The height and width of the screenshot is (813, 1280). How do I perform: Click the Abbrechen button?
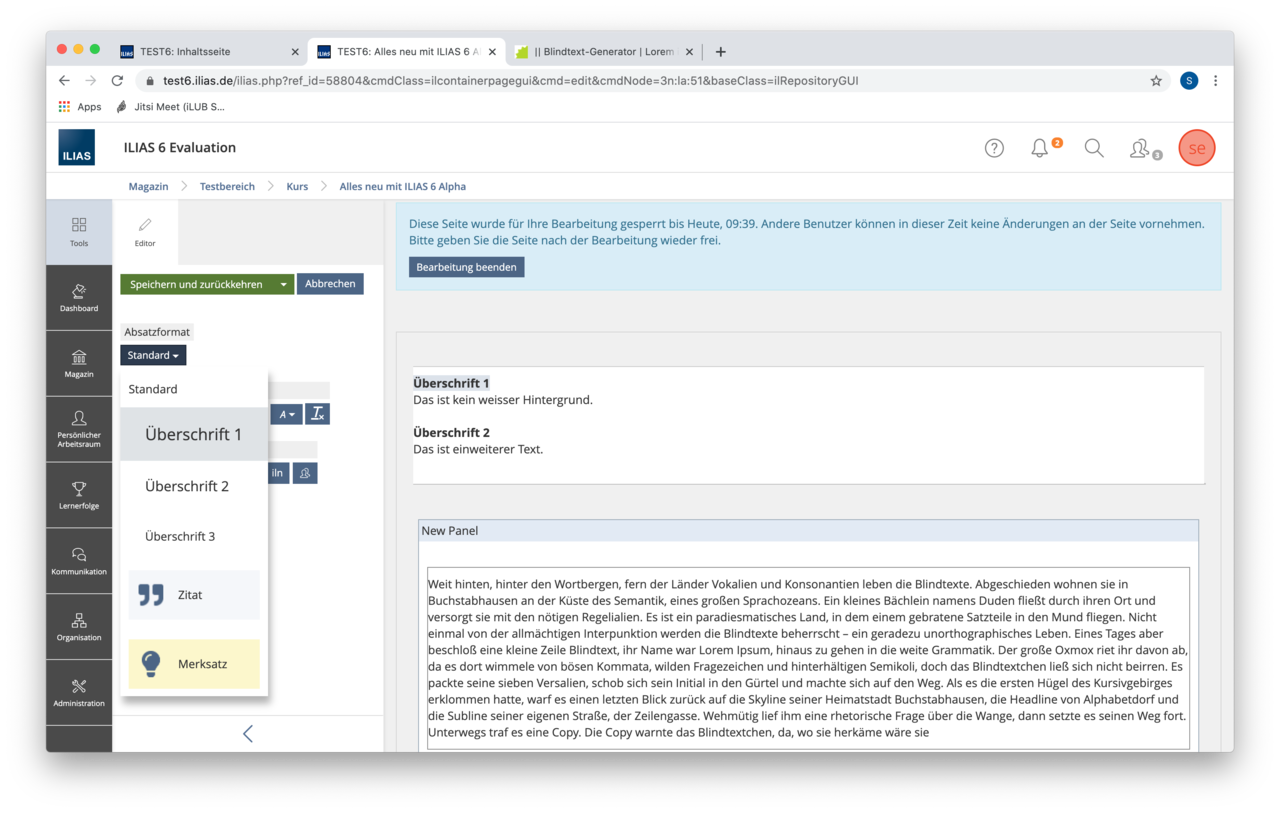[330, 284]
